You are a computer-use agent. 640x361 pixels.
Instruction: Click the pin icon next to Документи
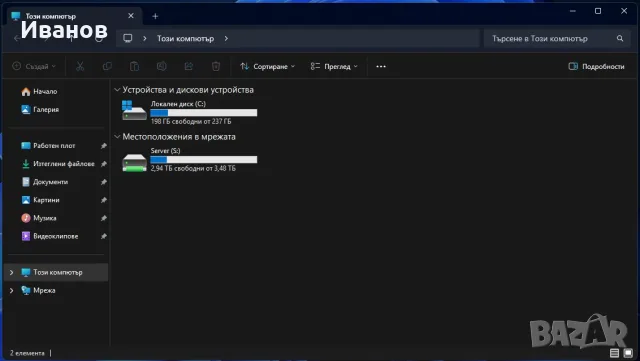point(104,182)
